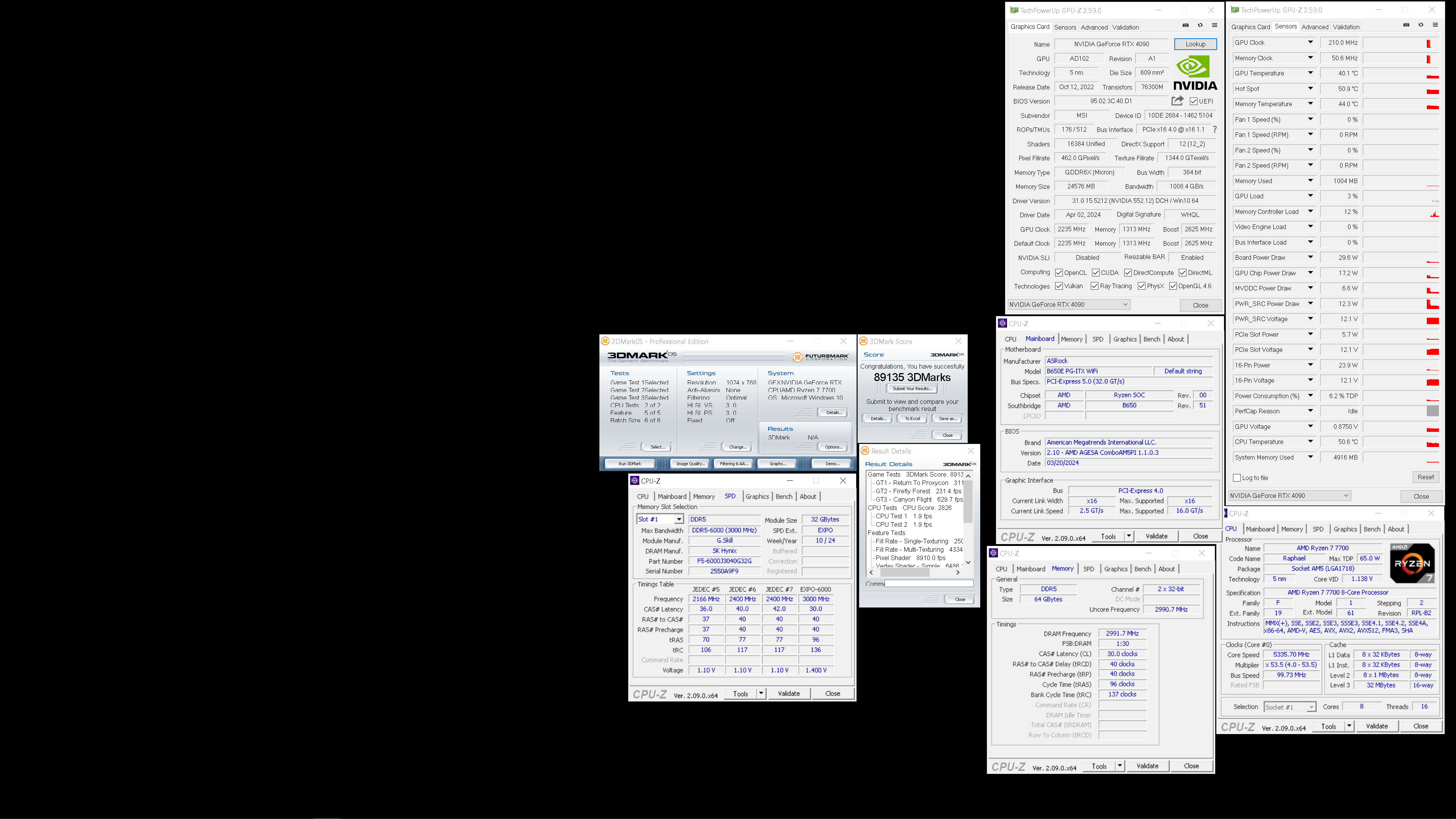Click GPU-Z app icon in Sensors window title
This screenshot has width=1456, height=819.
pyautogui.click(x=1235, y=10)
